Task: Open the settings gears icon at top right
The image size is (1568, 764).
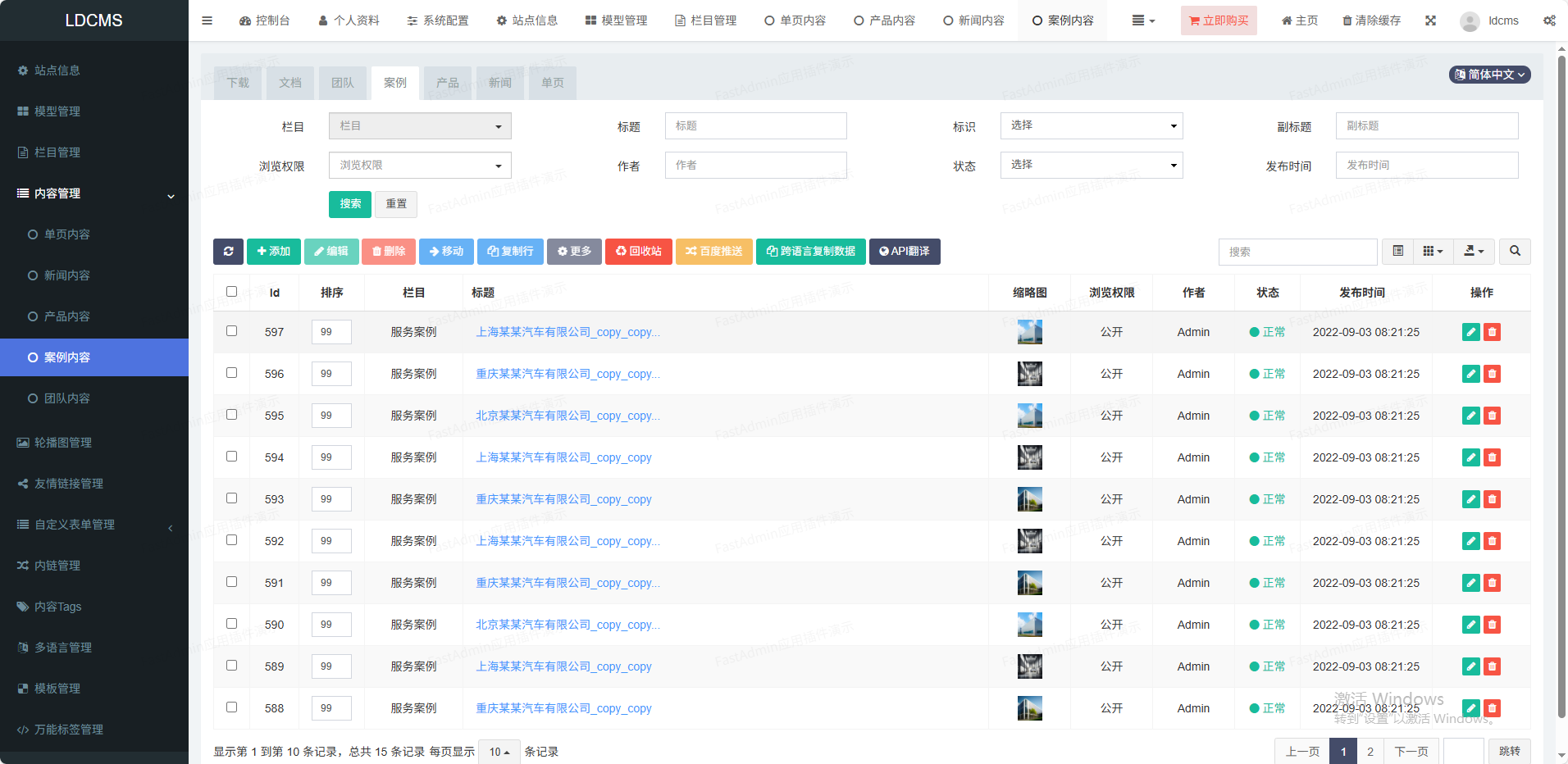Action: (x=1549, y=20)
